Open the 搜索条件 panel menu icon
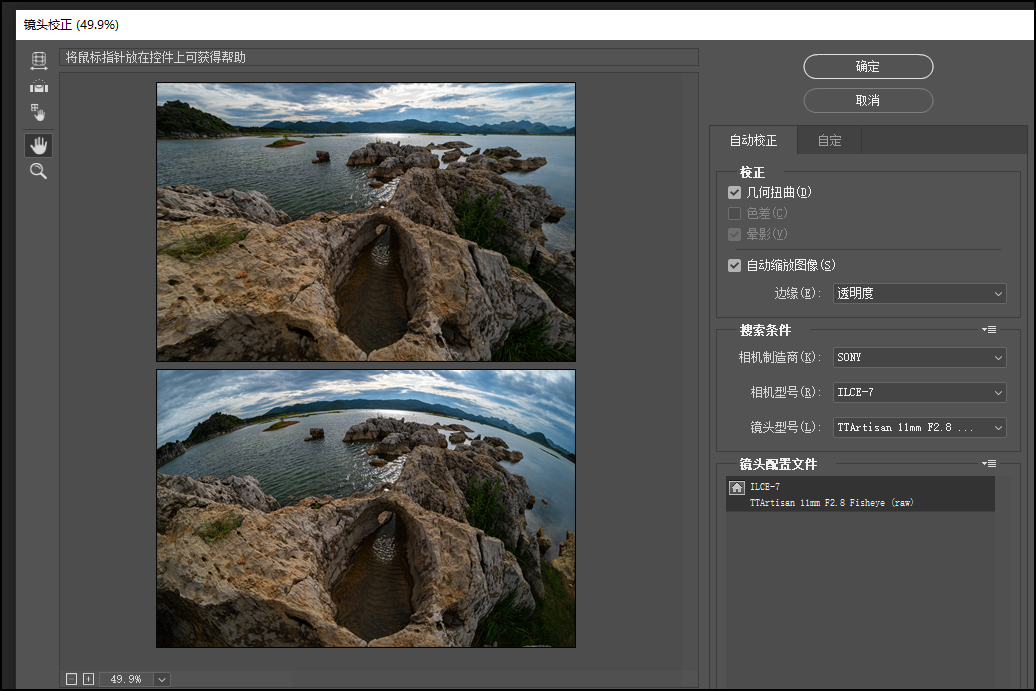 click(989, 329)
